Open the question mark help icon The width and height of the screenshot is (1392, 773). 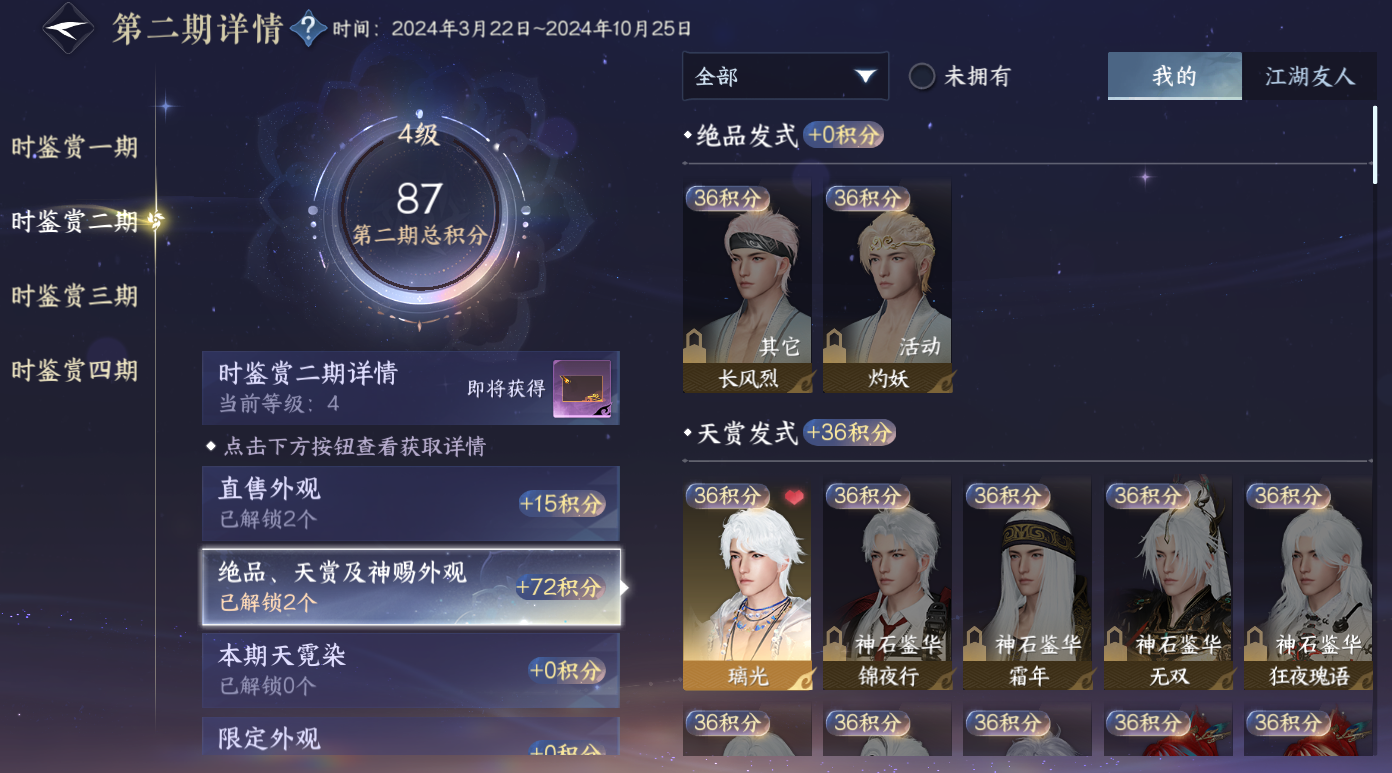(x=308, y=29)
